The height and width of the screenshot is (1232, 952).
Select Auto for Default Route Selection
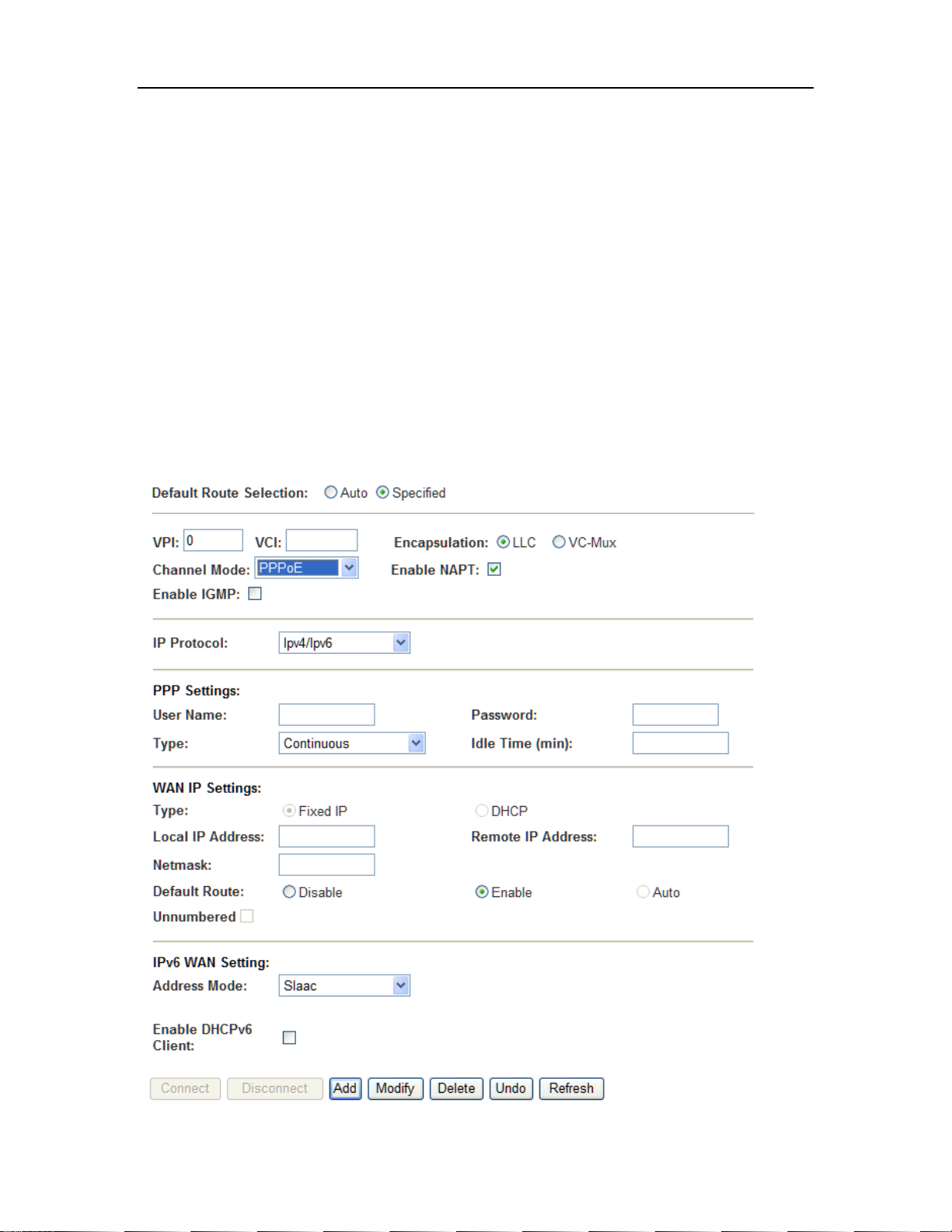pyautogui.click(x=331, y=493)
